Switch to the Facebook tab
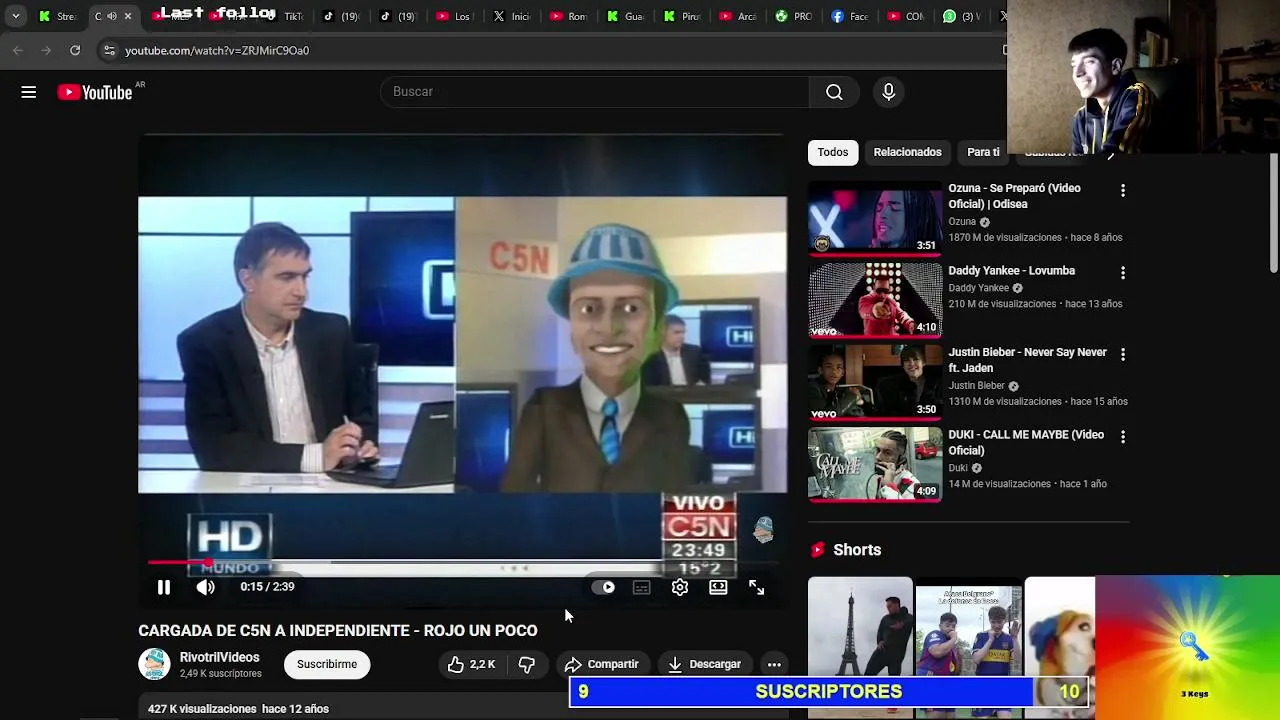The width and height of the screenshot is (1280, 720). 853,16
